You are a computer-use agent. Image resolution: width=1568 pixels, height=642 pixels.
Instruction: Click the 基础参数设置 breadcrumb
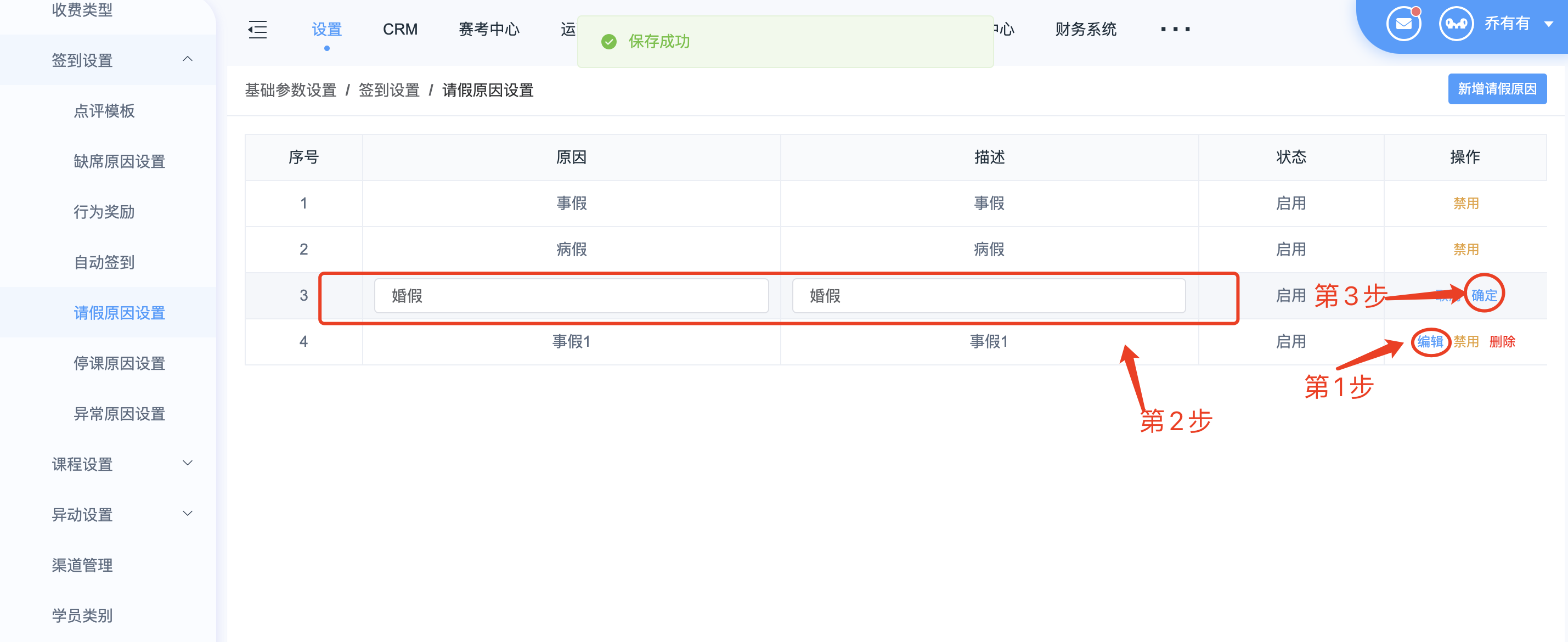click(290, 90)
